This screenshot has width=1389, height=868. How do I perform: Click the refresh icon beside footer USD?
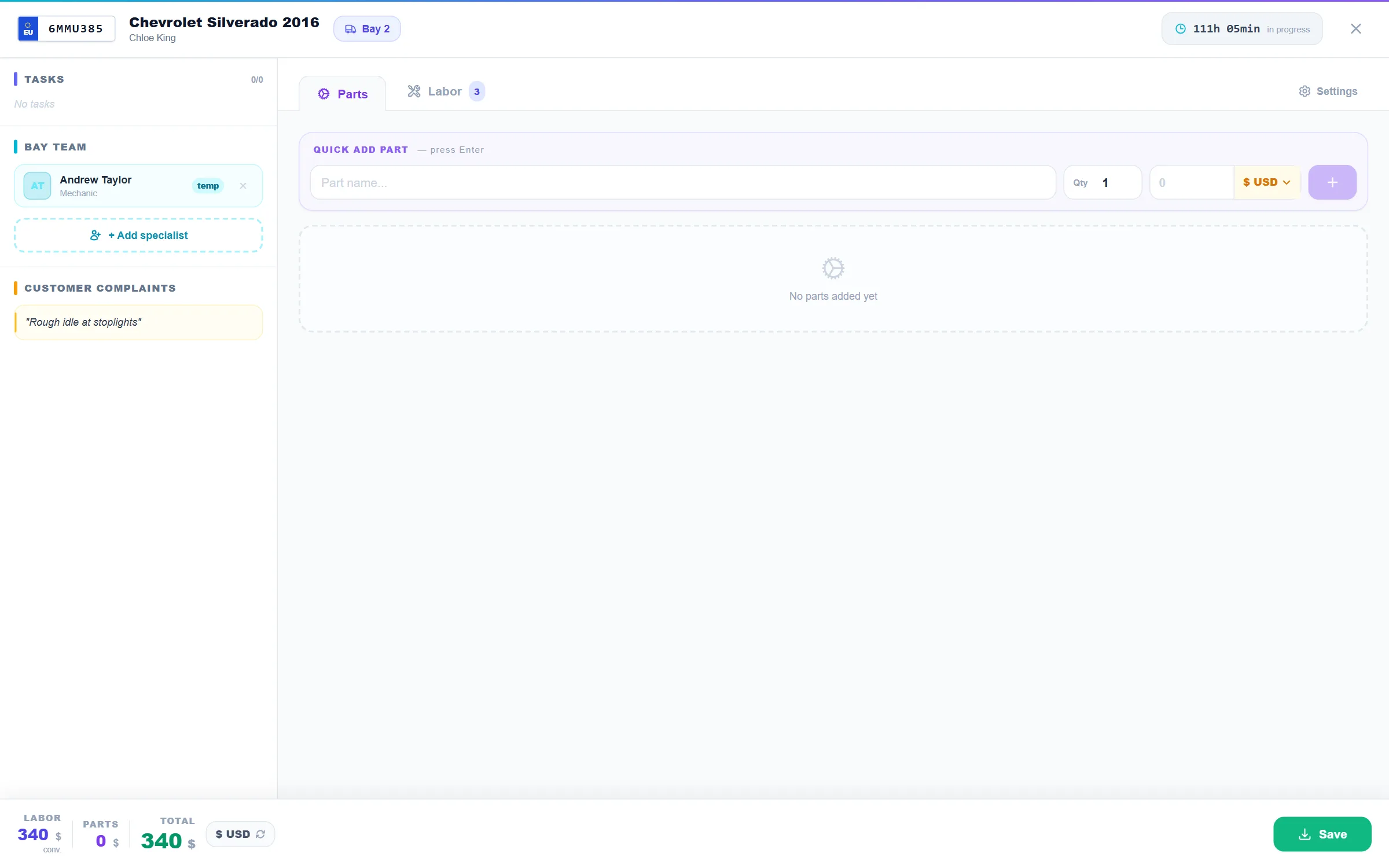(260, 834)
